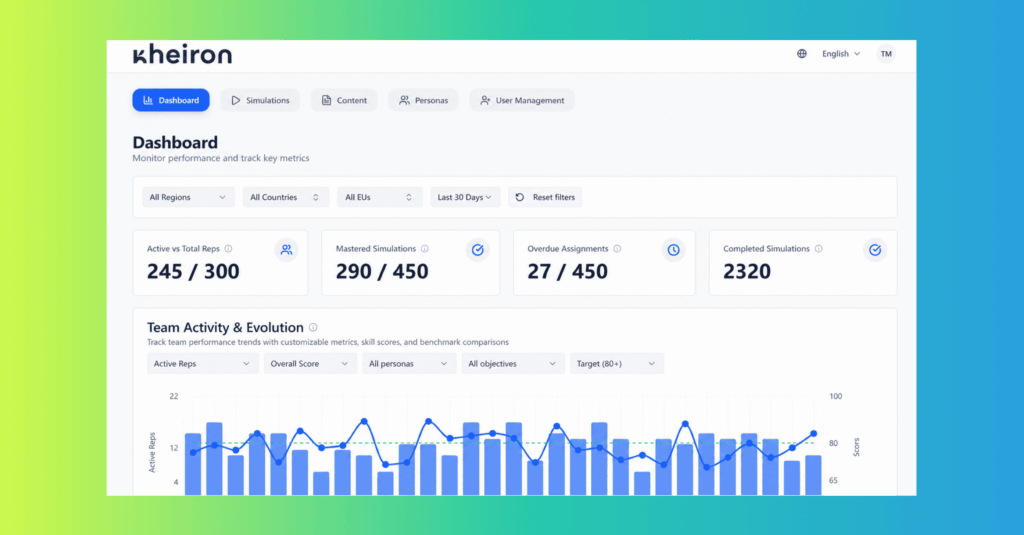Viewport: 1024px width, 535px height.
Task: Switch to the Dashboard tab
Action: (x=171, y=100)
